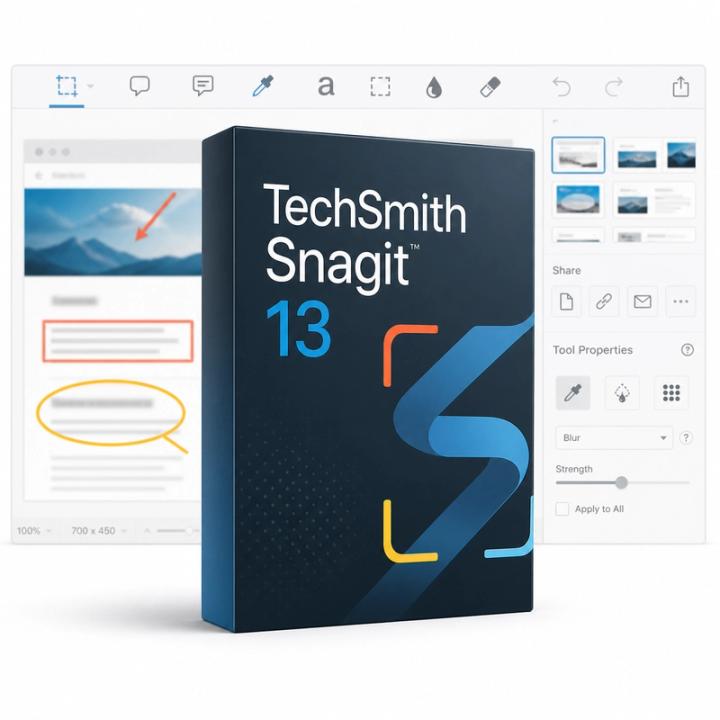Viewport: 720px width, 720px height.
Task: Open the oval lake thumbnail
Action: pyautogui.click(x=578, y=200)
